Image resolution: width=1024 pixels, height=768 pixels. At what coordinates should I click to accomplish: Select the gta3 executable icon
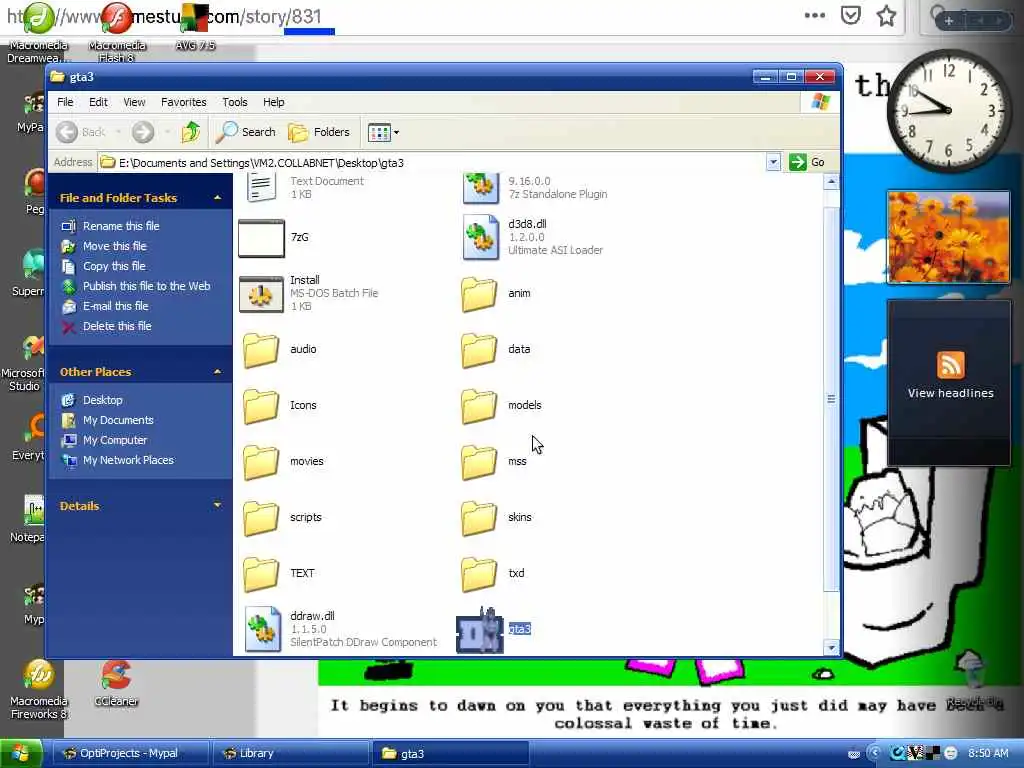pyautogui.click(x=480, y=630)
